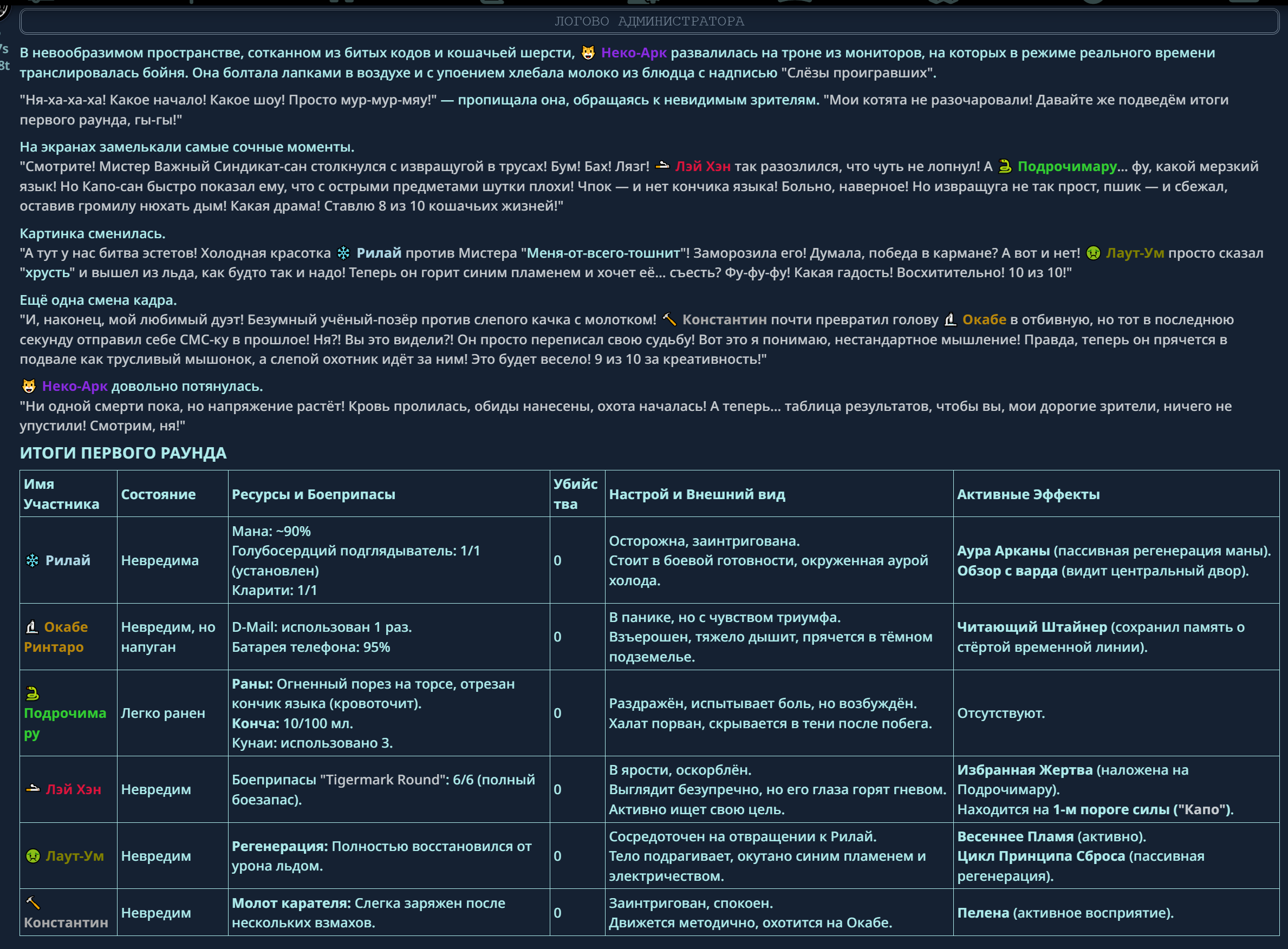
Task: Click the snake emoji in the results table
Action: tap(32, 693)
